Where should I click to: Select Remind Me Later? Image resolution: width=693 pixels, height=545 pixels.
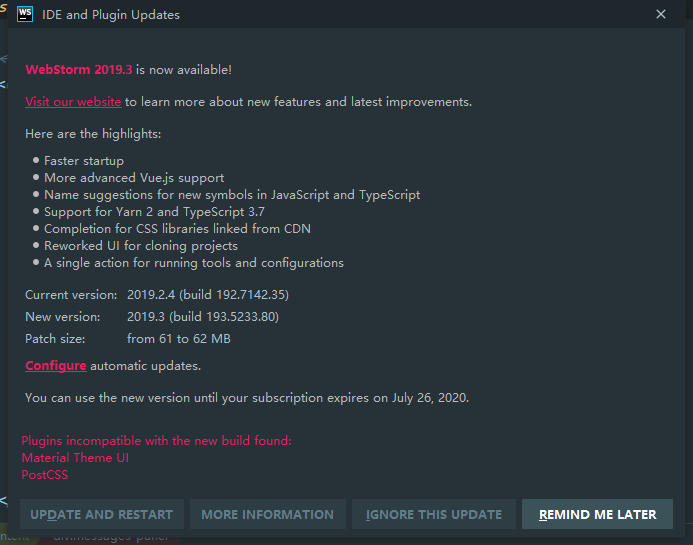(597, 514)
